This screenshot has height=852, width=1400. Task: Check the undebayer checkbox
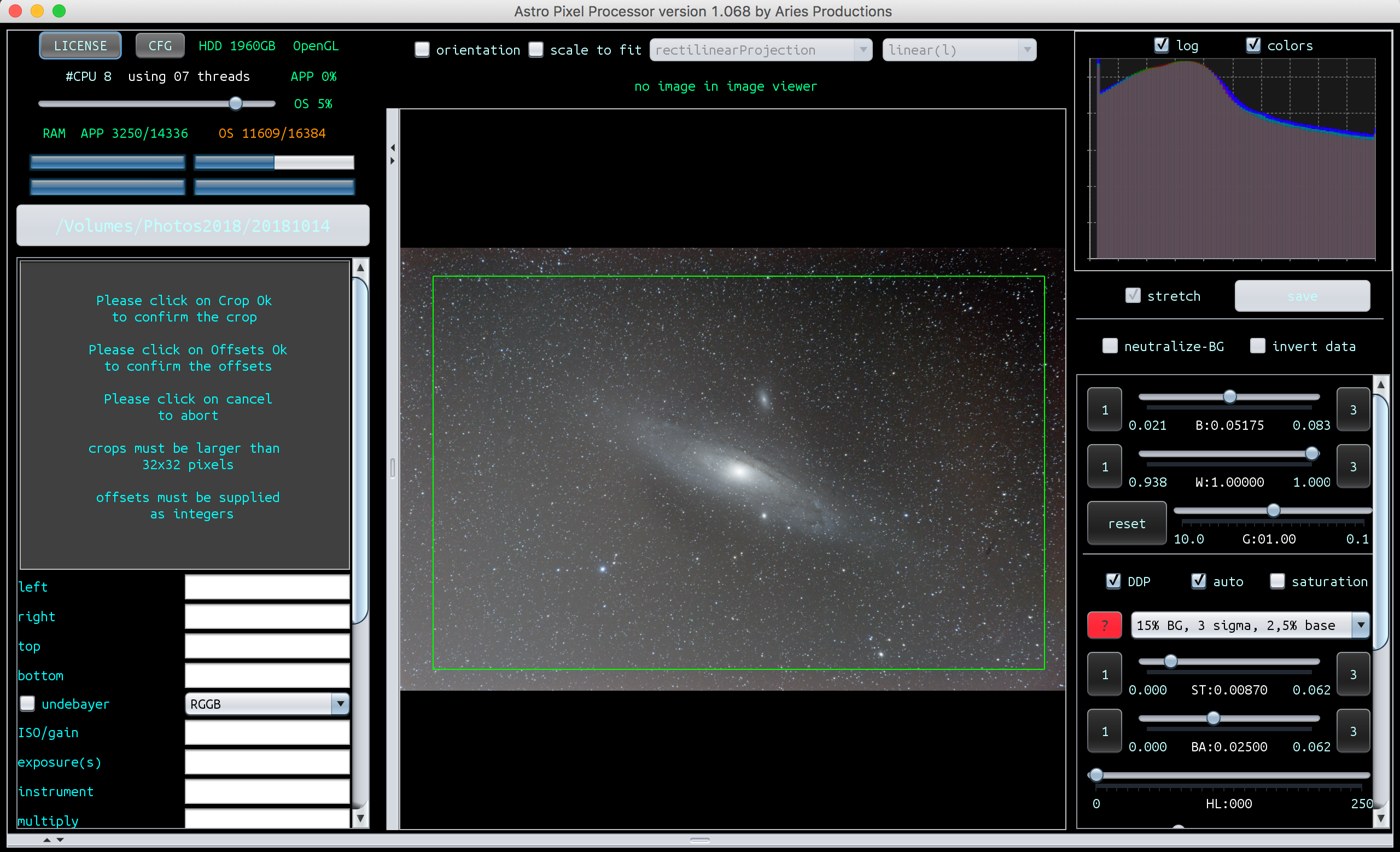27,704
